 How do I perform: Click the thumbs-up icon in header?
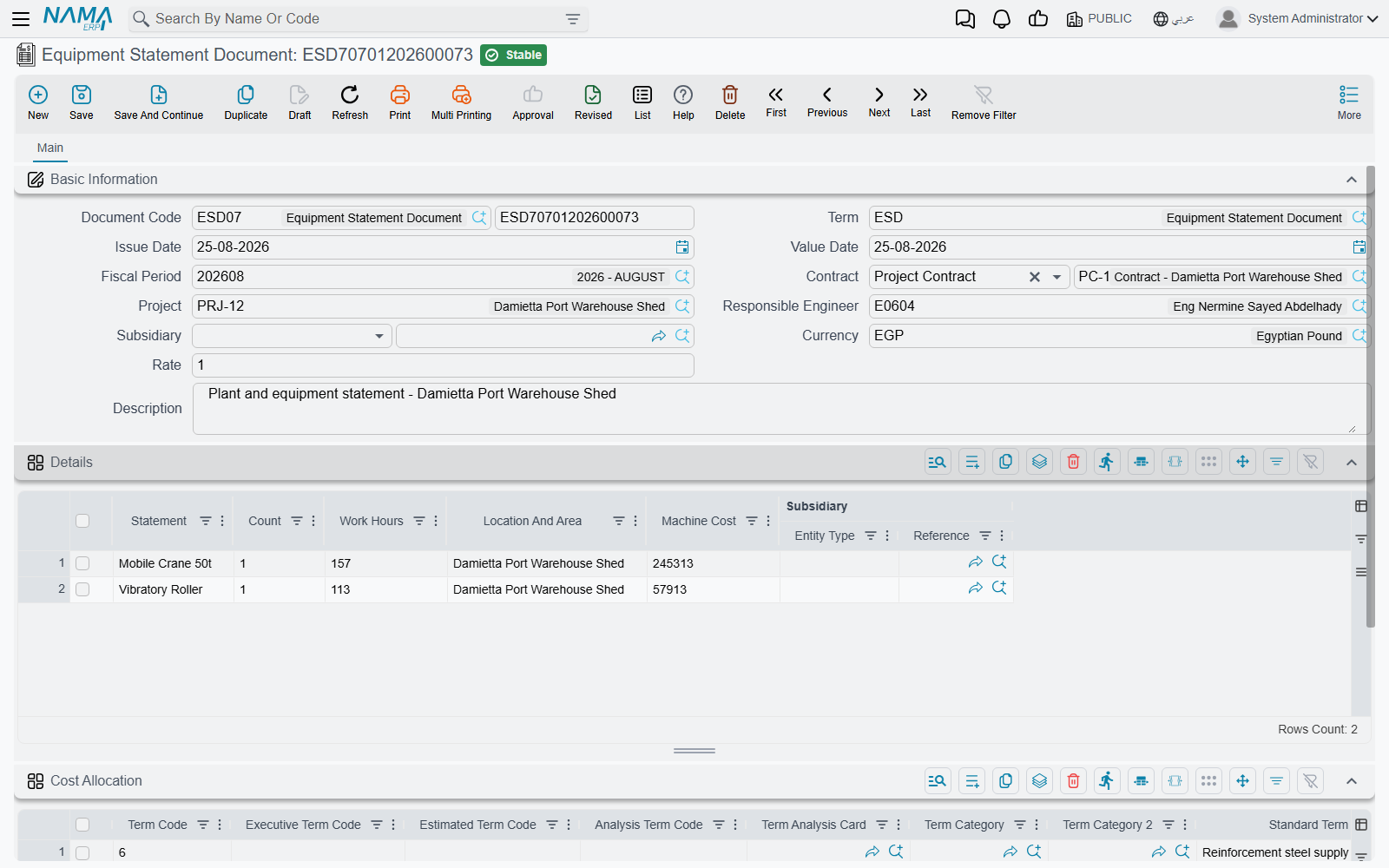pyautogui.click(x=1038, y=19)
